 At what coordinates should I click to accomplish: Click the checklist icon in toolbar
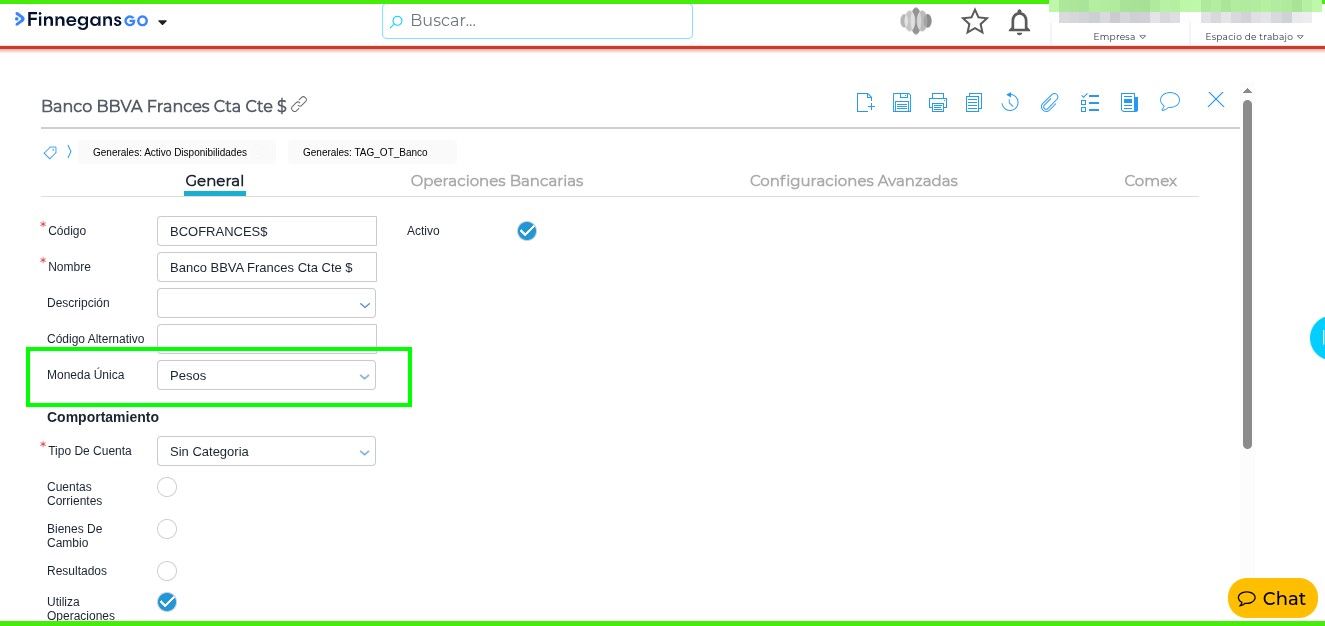point(1090,102)
